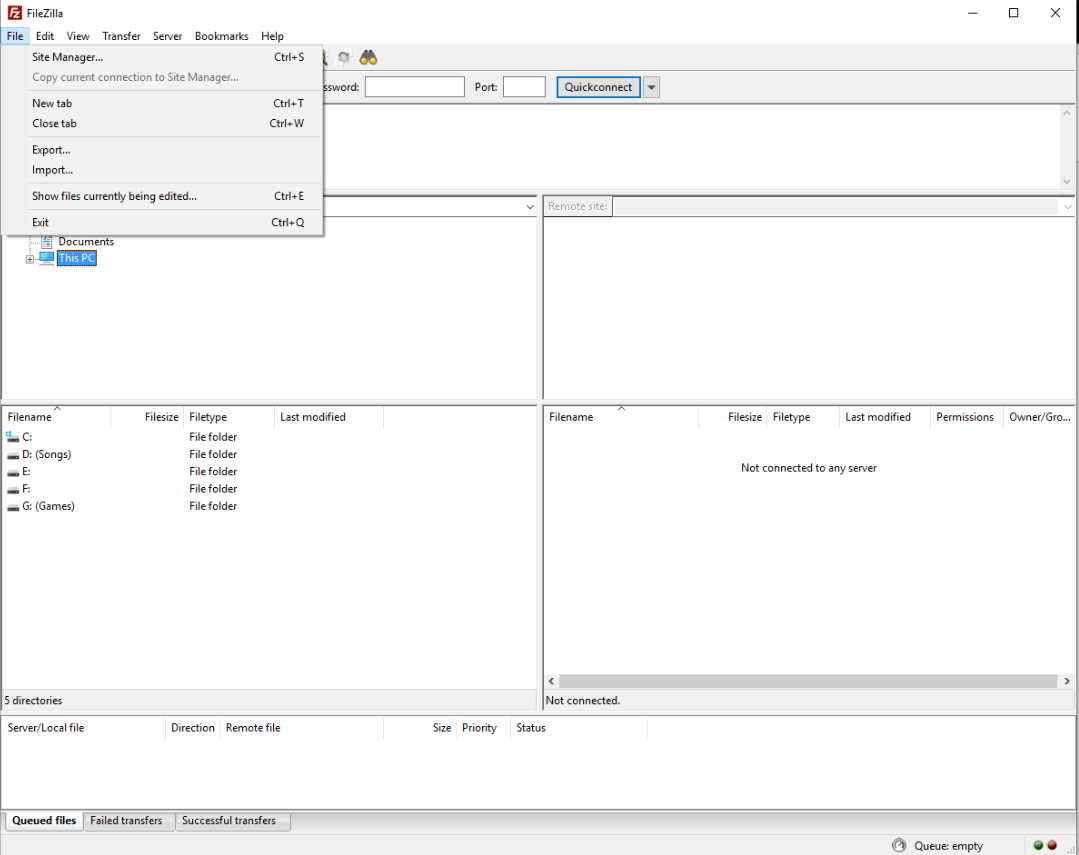Open Quickconnect history dropdown arrow
This screenshot has height=855, width=1079.
(x=652, y=87)
